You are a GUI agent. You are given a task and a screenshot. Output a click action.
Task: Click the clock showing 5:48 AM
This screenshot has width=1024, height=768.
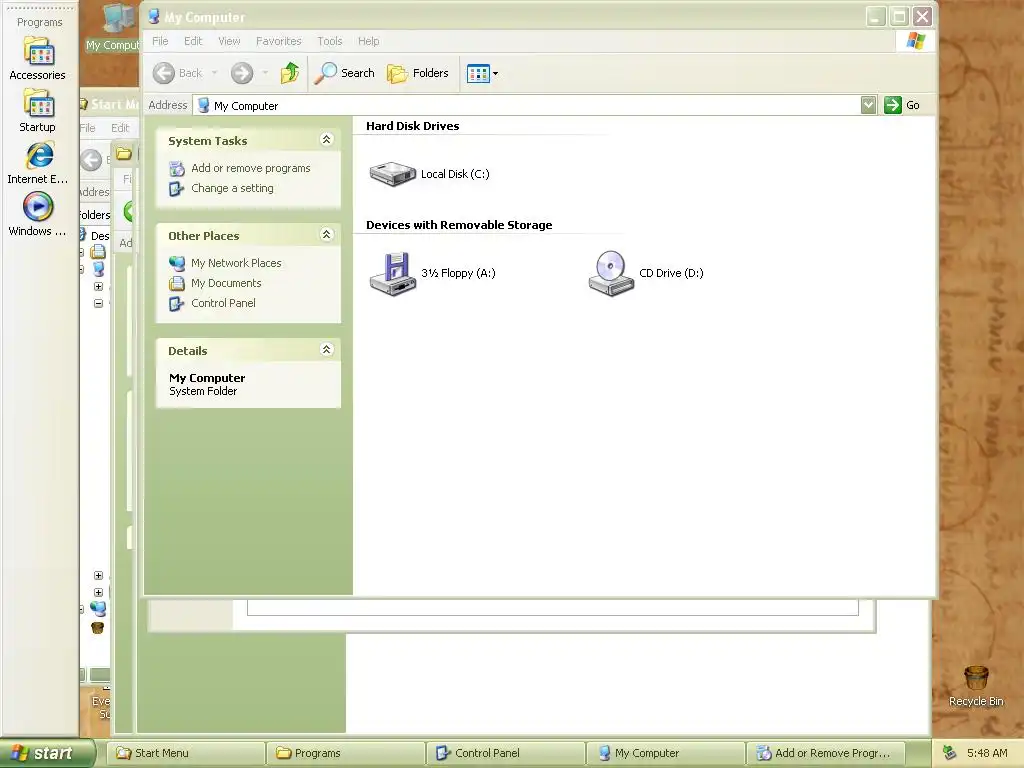pyautogui.click(x=987, y=753)
